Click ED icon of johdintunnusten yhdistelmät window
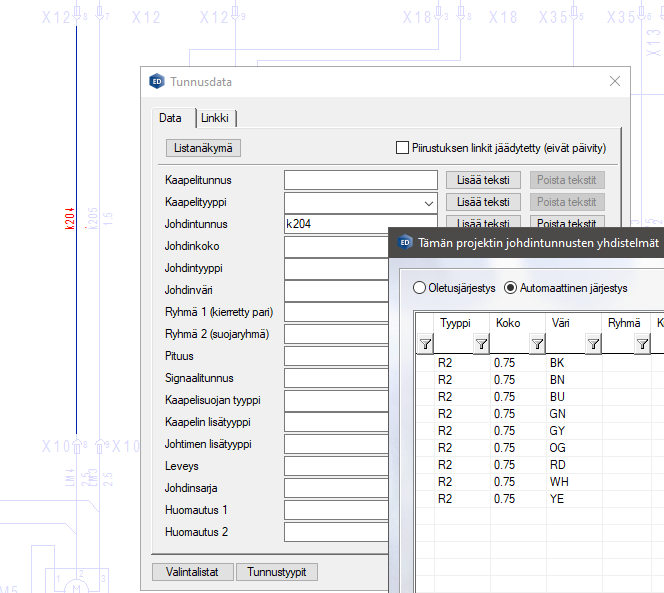 (x=406, y=241)
